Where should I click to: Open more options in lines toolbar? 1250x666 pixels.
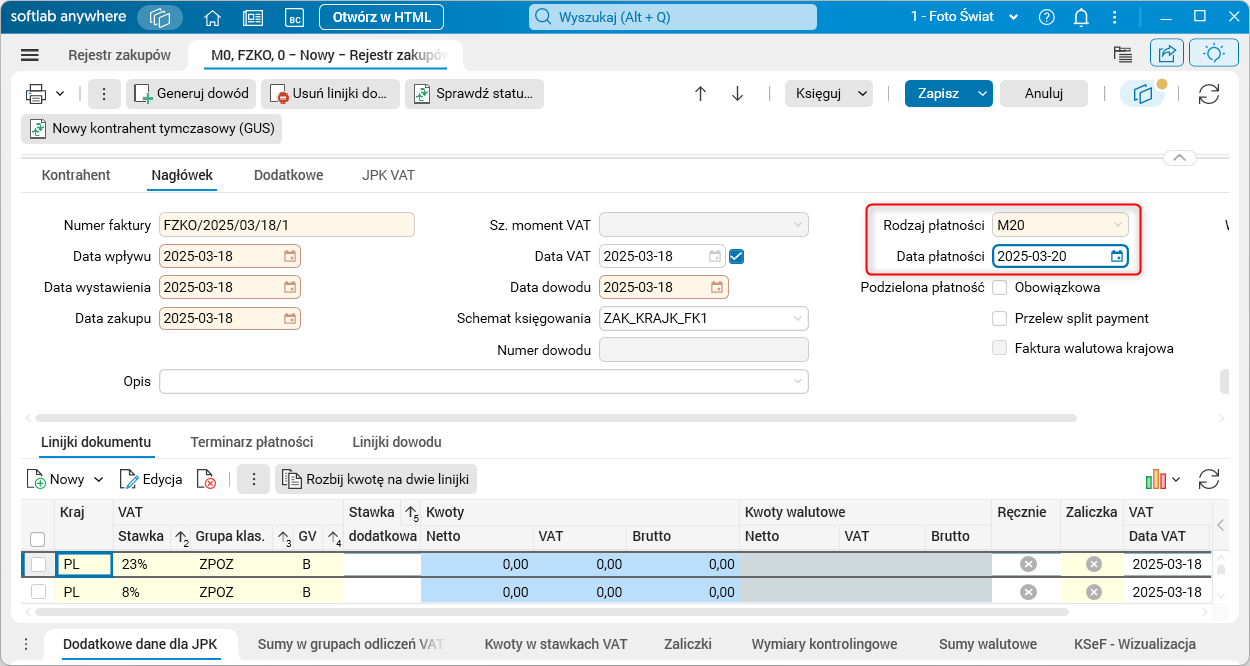253,479
